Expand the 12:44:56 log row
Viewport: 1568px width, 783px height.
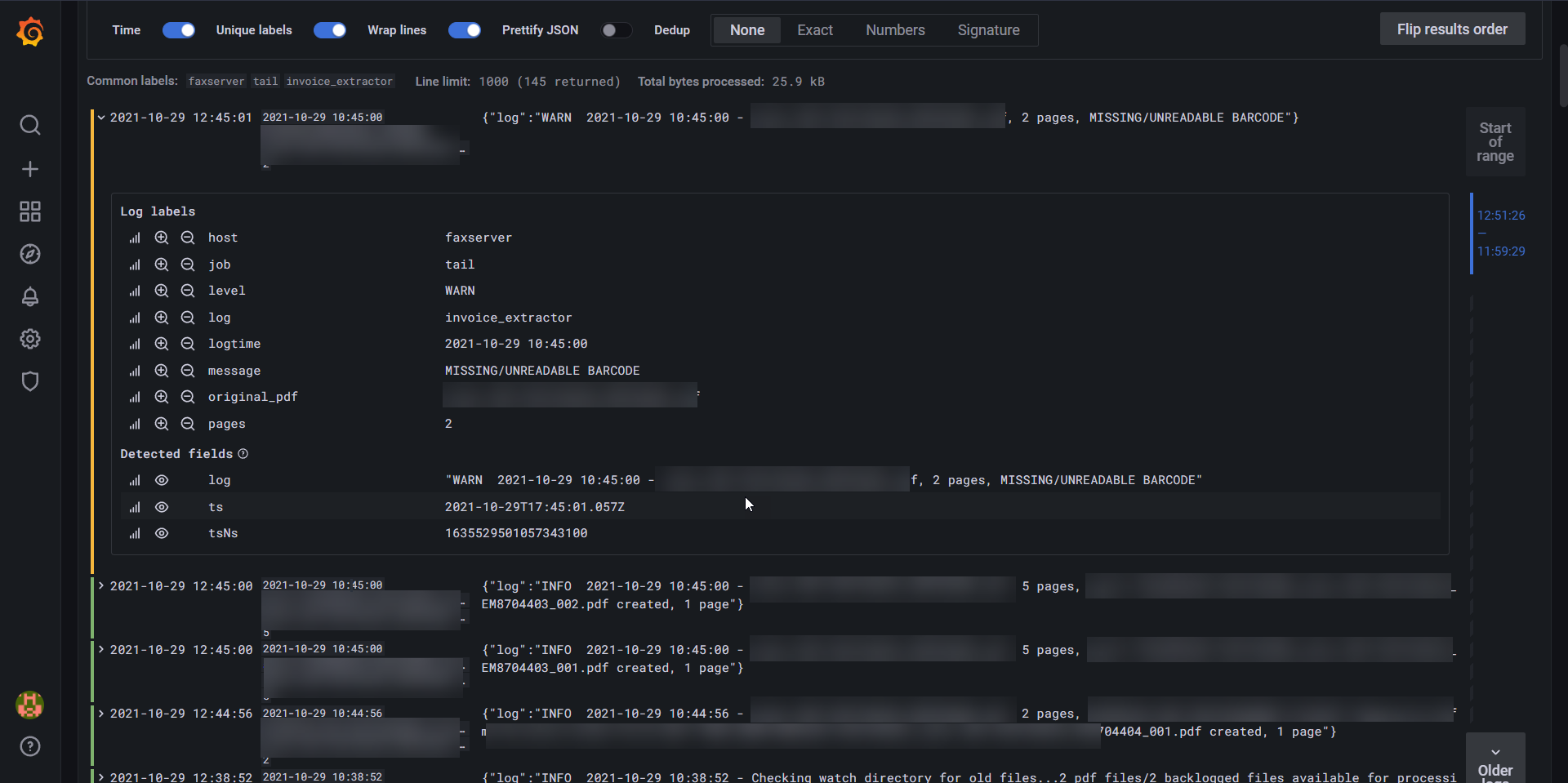pyautogui.click(x=101, y=714)
